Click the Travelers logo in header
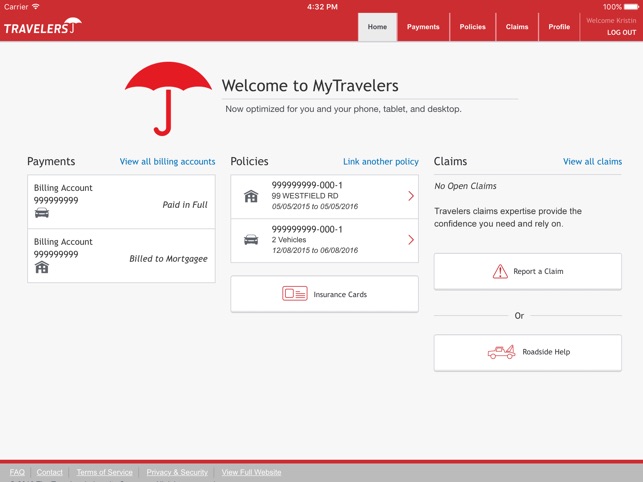Image resolution: width=643 pixels, height=482 pixels. coord(43,26)
